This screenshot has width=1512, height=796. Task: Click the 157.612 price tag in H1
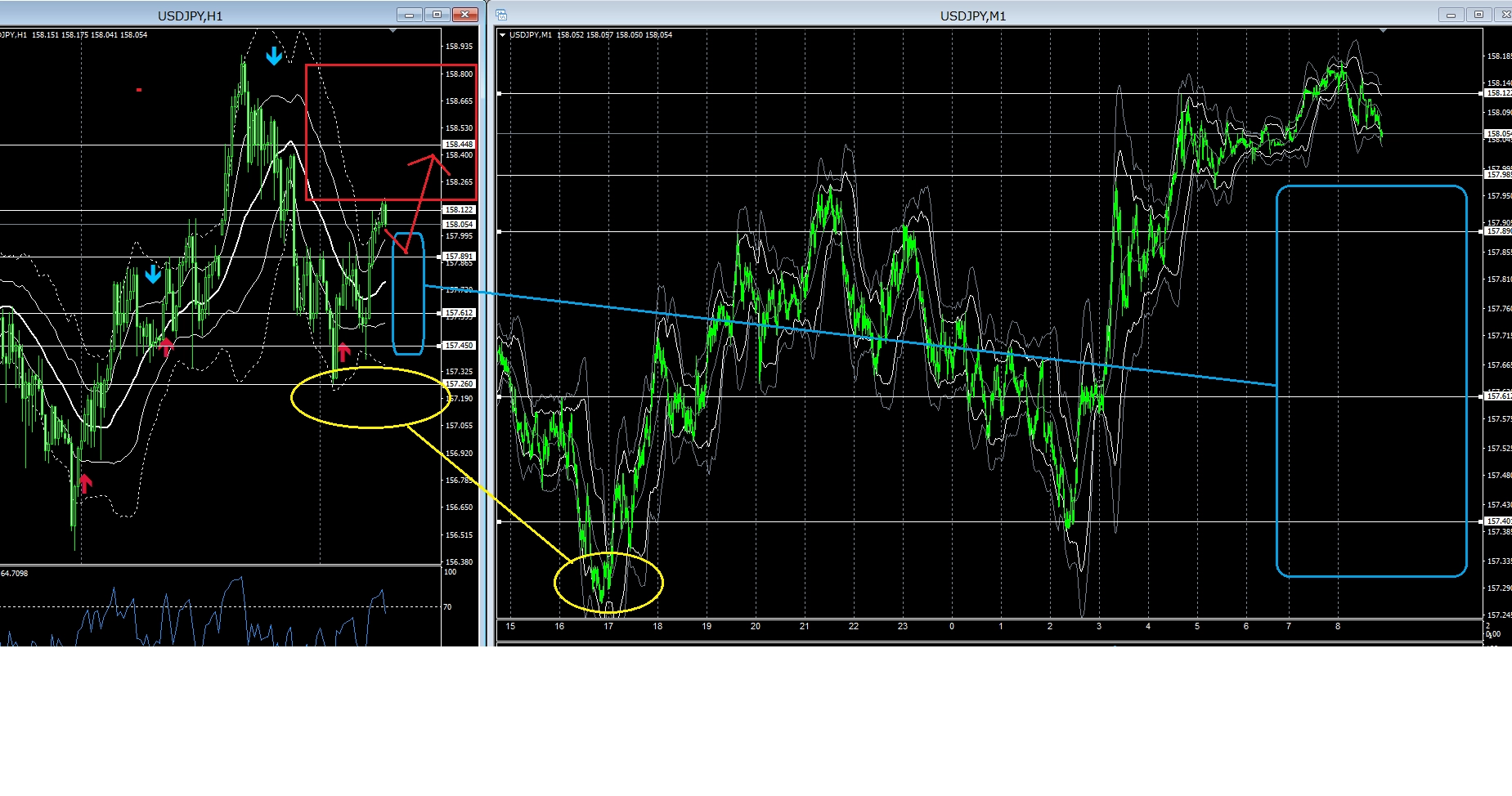point(459,313)
